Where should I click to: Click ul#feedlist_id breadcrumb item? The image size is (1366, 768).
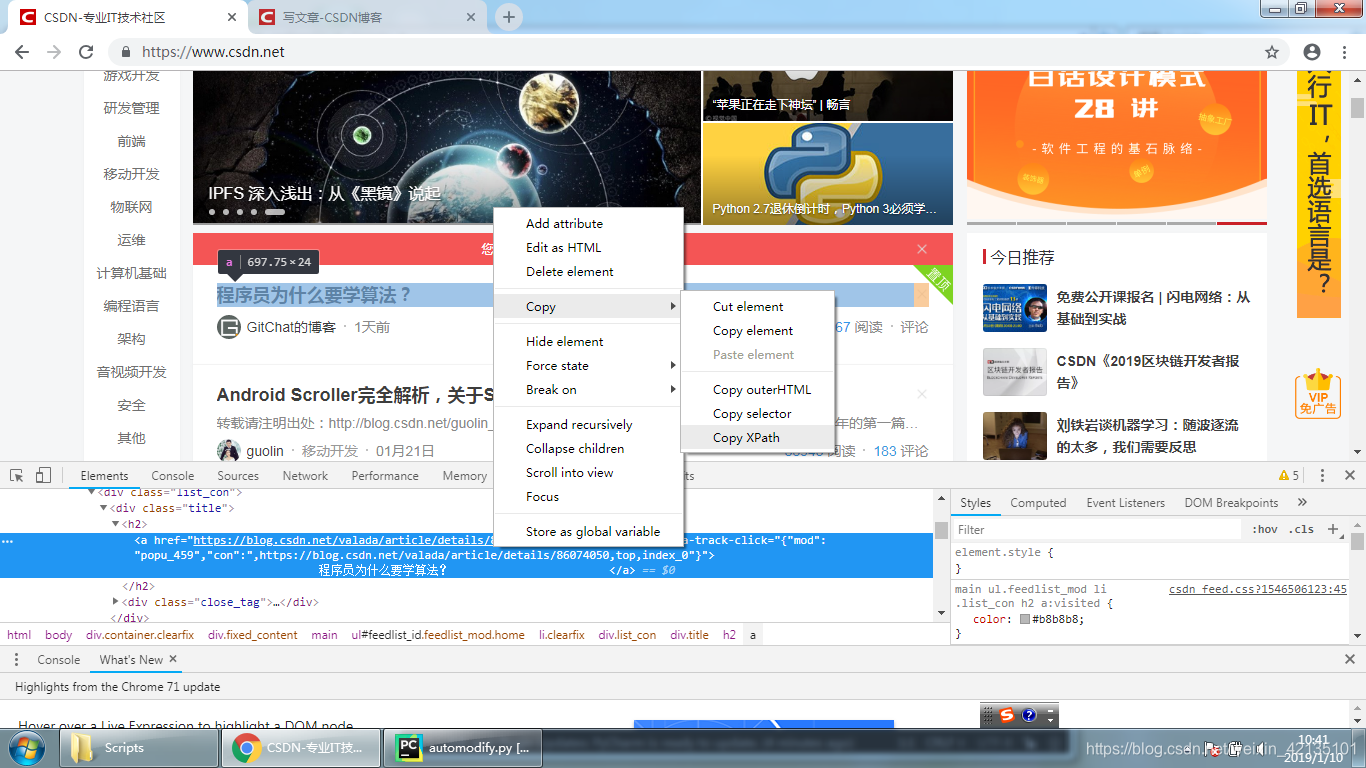pyautogui.click(x=438, y=635)
